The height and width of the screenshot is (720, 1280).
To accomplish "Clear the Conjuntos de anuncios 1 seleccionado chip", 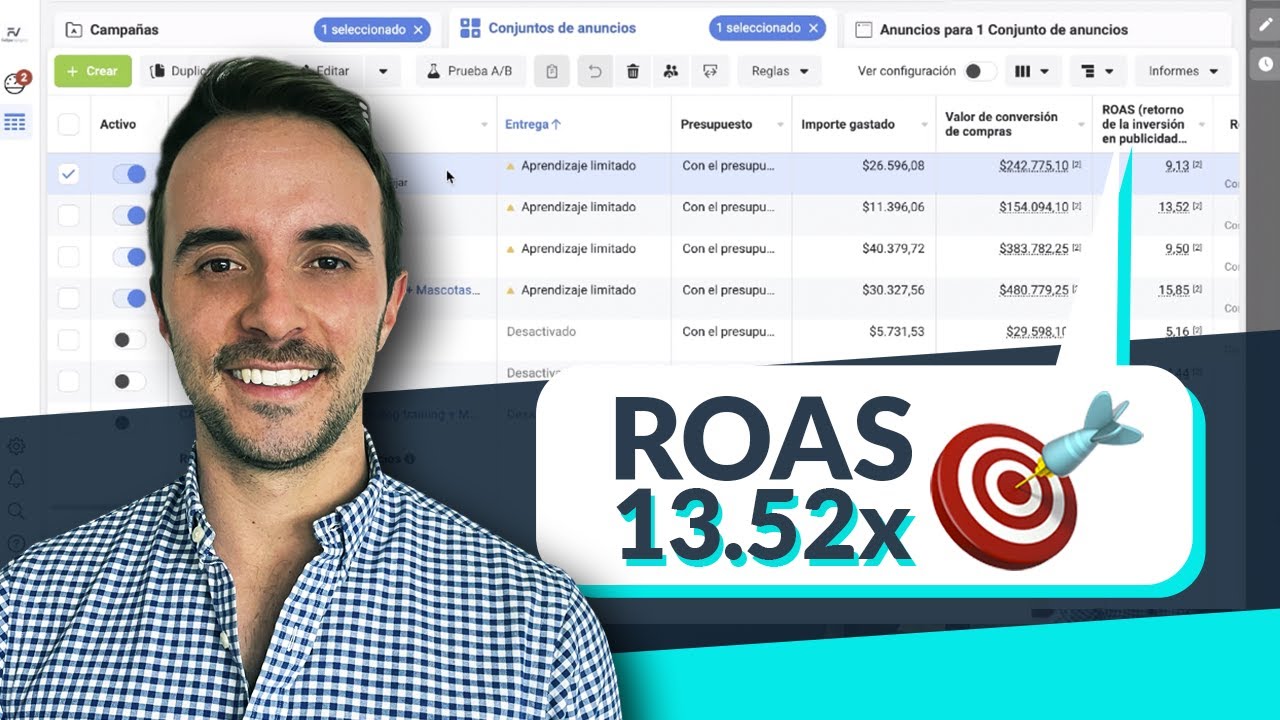I will point(813,29).
